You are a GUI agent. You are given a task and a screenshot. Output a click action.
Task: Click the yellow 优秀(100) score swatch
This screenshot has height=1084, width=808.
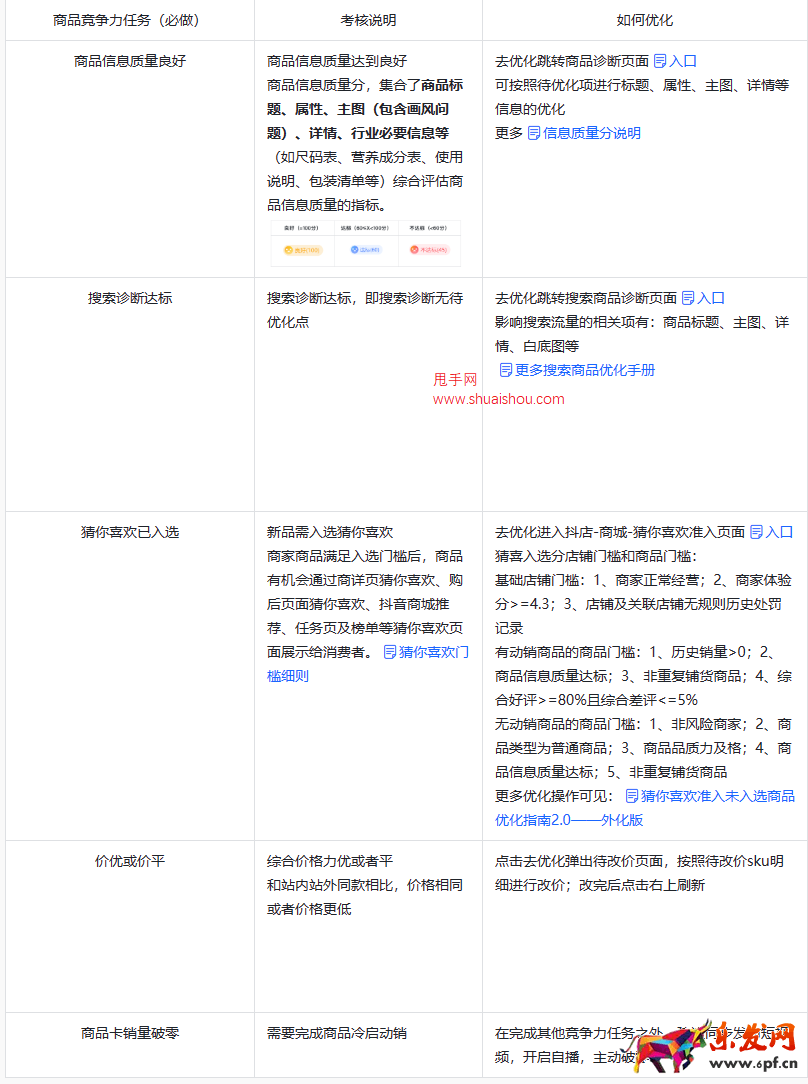(302, 249)
